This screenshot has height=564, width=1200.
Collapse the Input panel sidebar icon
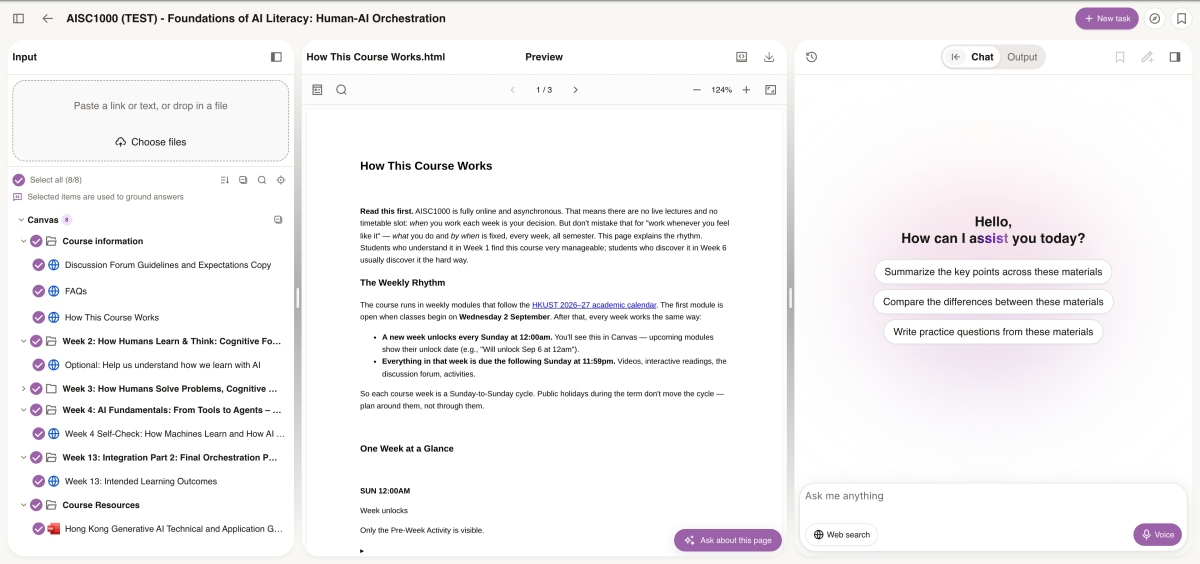pyautogui.click(x=277, y=57)
